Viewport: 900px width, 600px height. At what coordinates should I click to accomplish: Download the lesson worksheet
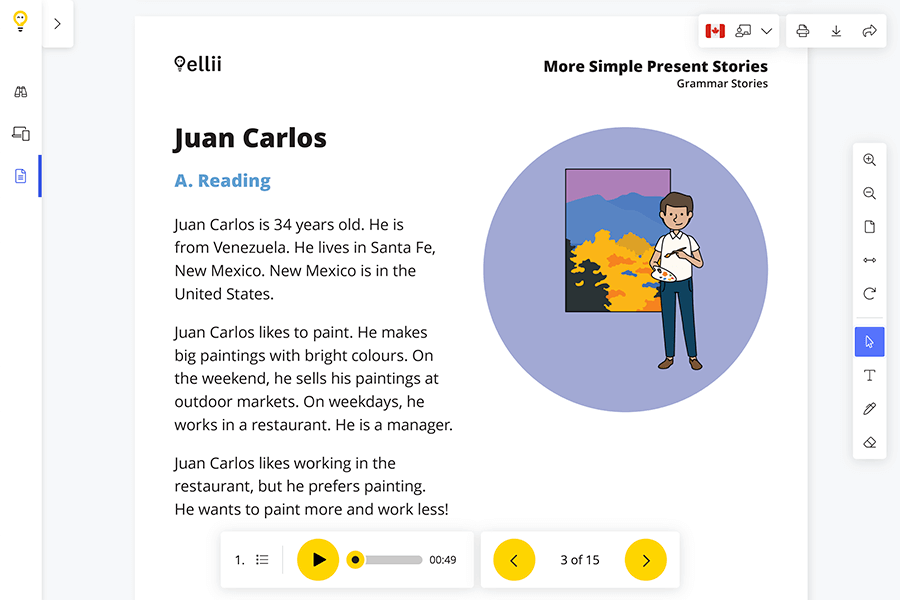836,31
